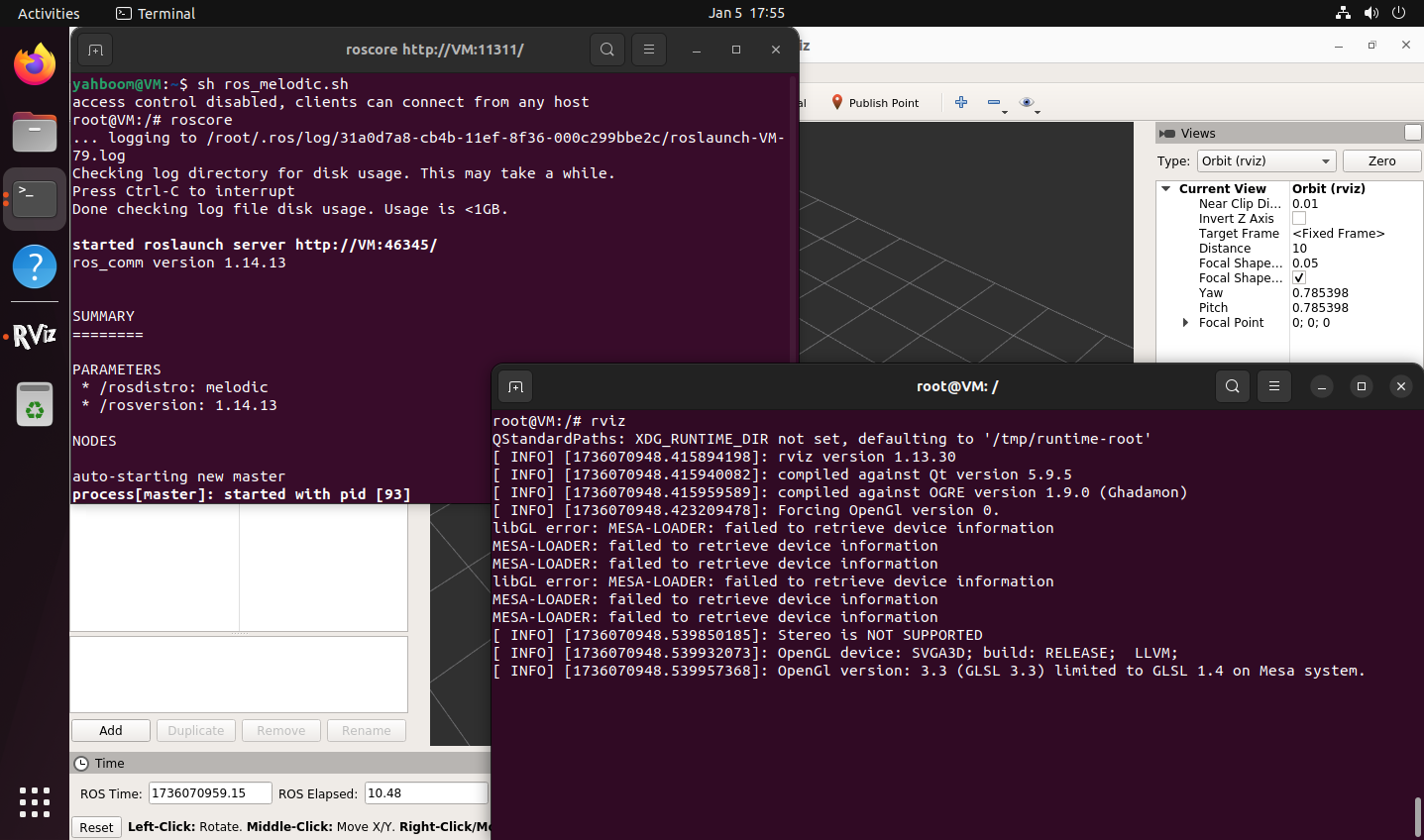This screenshot has height=840, width=1424.
Task: Click the eye tool-options icon in RViz toolbar
Action: coord(1027,102)
